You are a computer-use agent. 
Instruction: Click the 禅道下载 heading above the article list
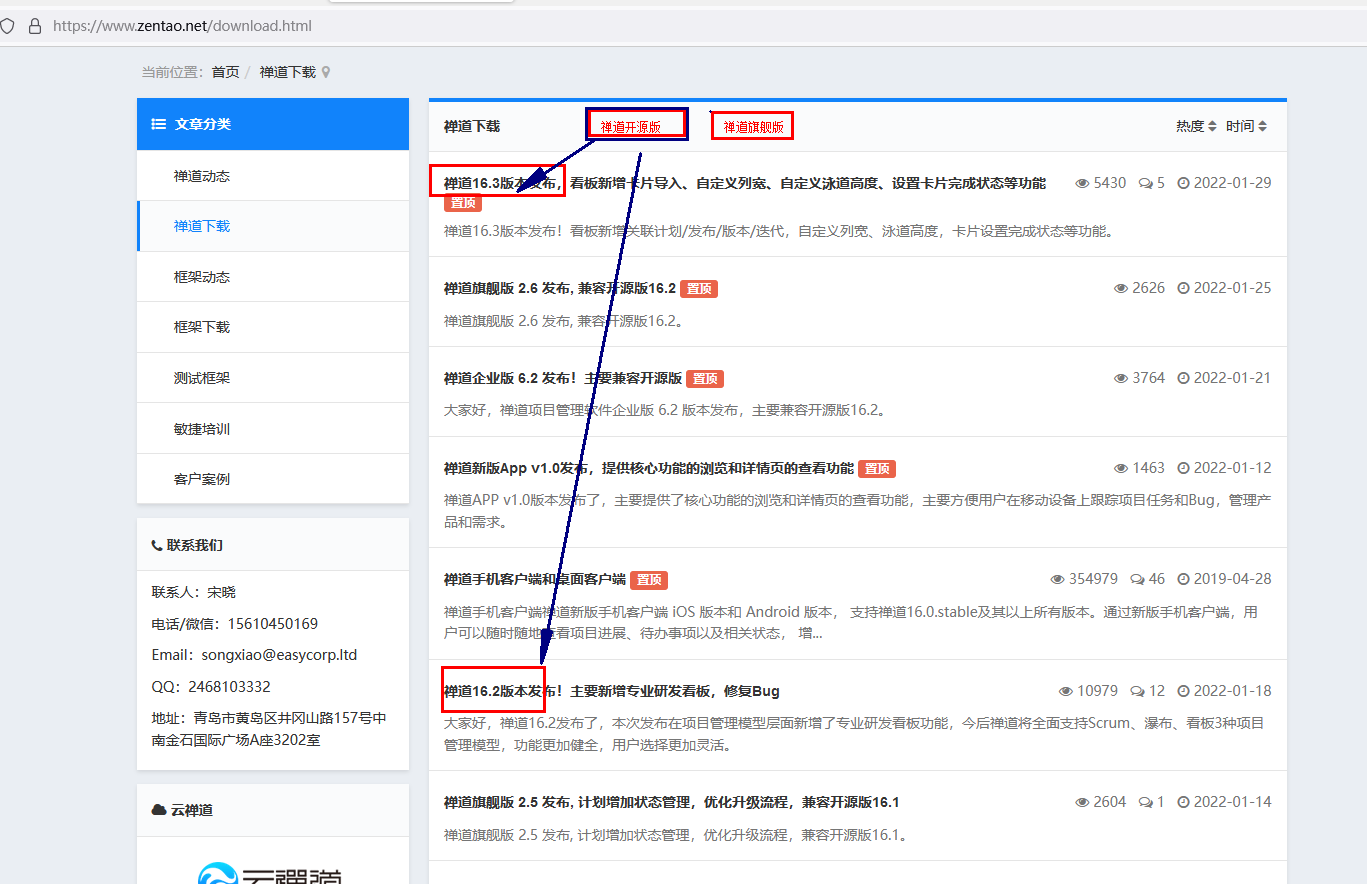(x=472, y=126)
